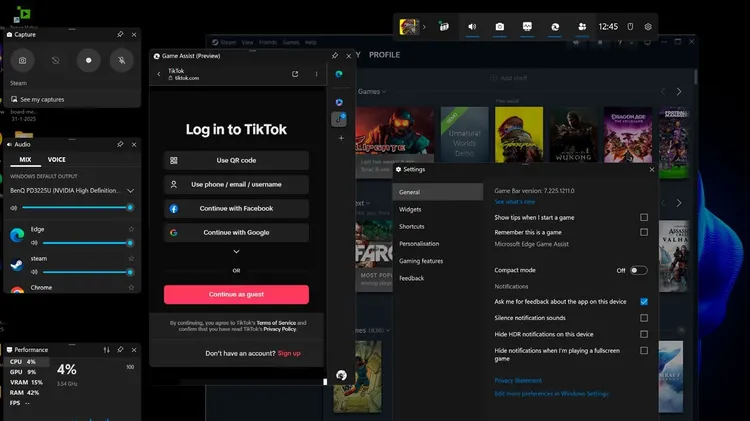Choose Use phone / email / username
Screen dimensions: 750x421
236,184
